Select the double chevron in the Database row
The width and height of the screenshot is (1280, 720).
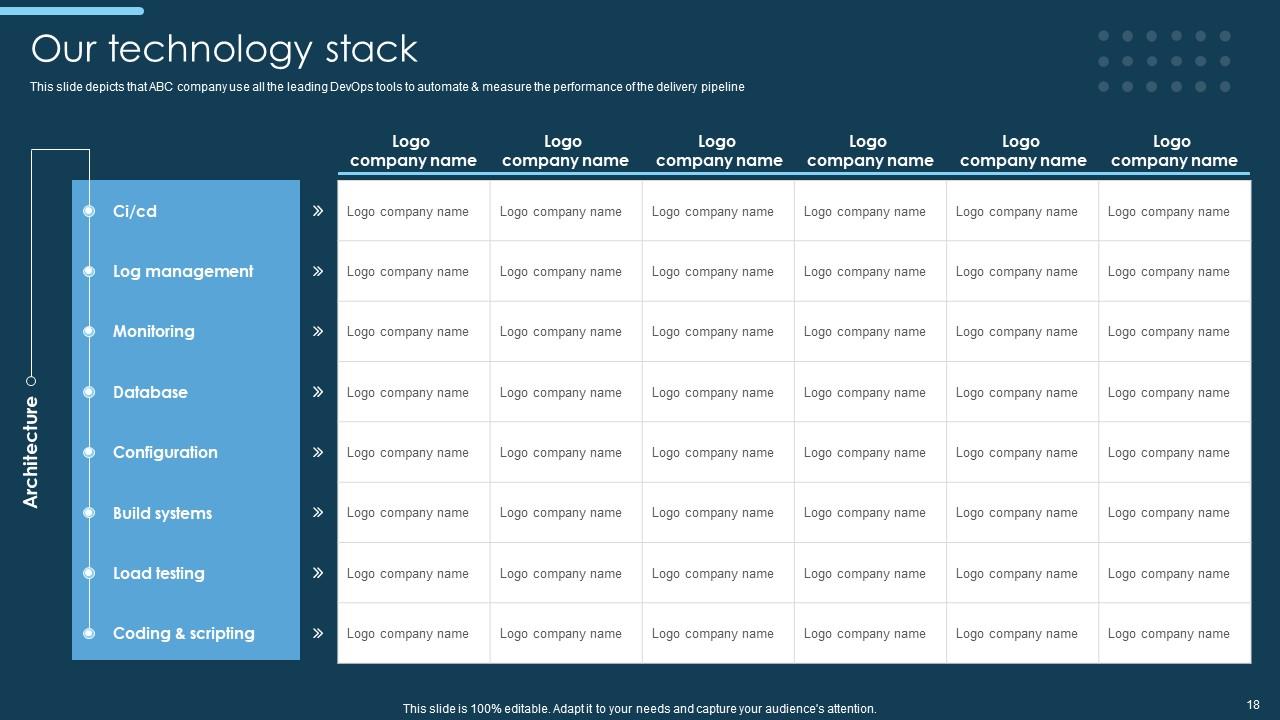[x=318, y=392]
